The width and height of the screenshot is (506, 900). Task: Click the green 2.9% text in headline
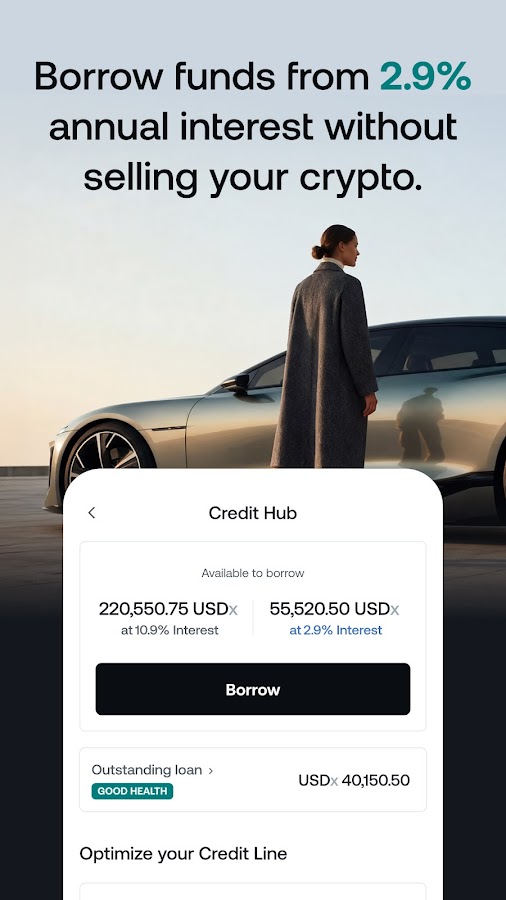click(425, 75)
